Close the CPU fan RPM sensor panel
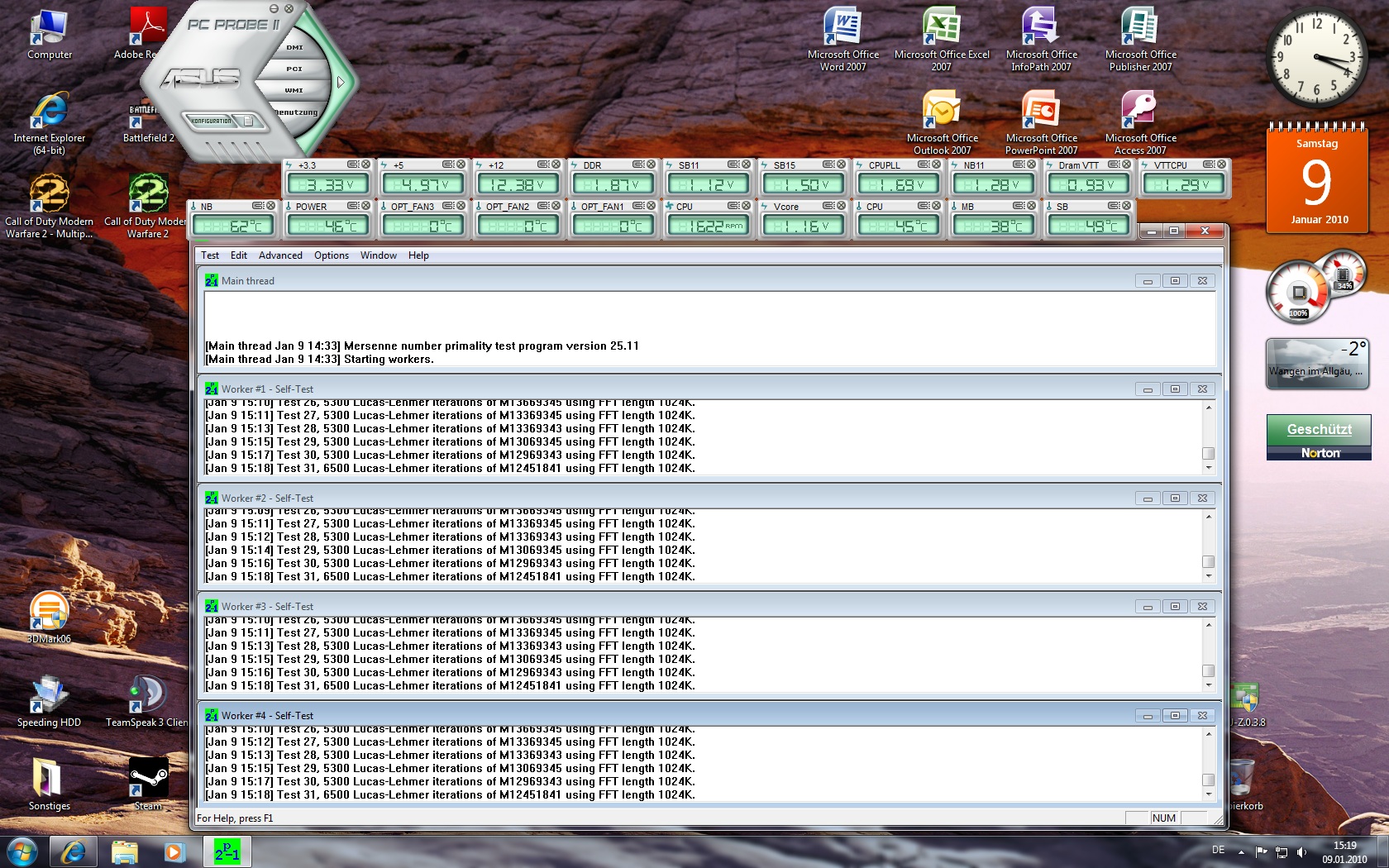This screenshot has width=1389, height=868. pos(746,206)
